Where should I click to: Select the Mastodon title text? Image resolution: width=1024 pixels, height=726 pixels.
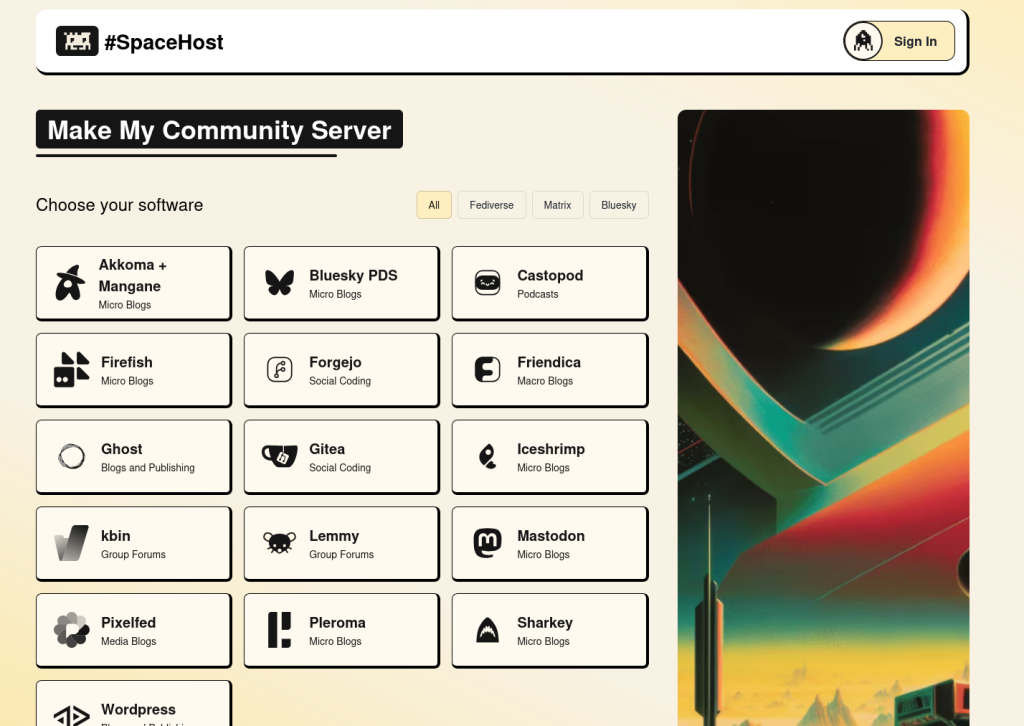click(551, 536)
